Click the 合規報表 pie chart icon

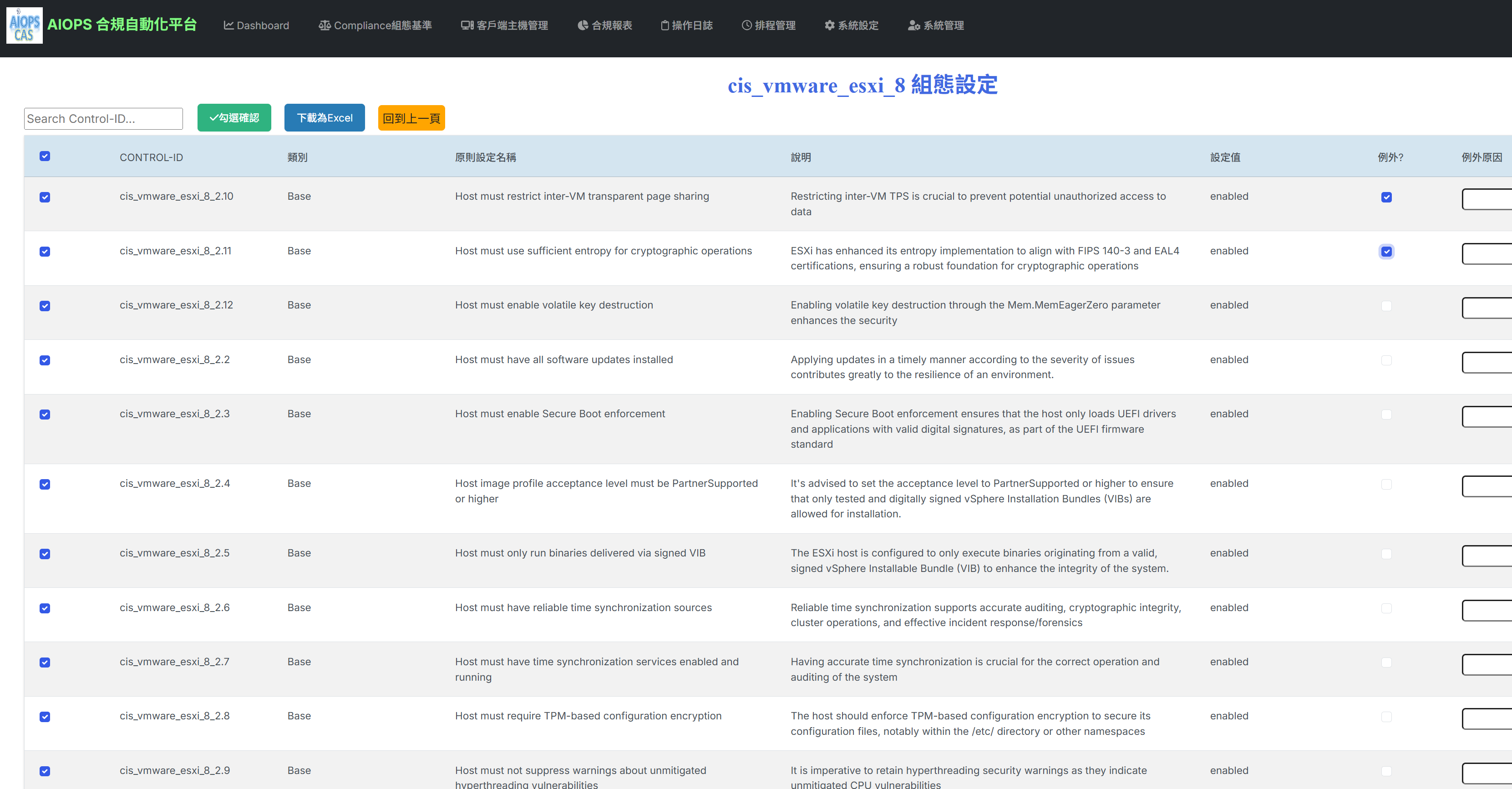[583, 25]
